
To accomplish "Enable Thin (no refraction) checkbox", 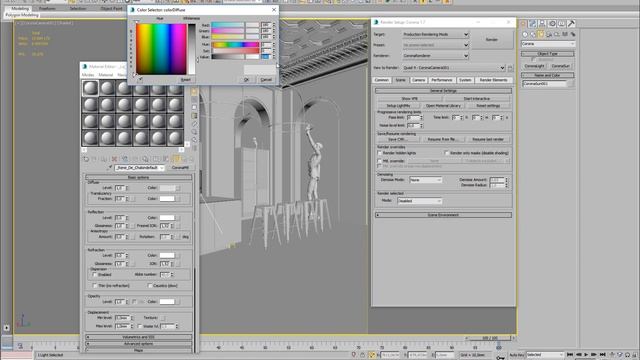I will (95, 286).
